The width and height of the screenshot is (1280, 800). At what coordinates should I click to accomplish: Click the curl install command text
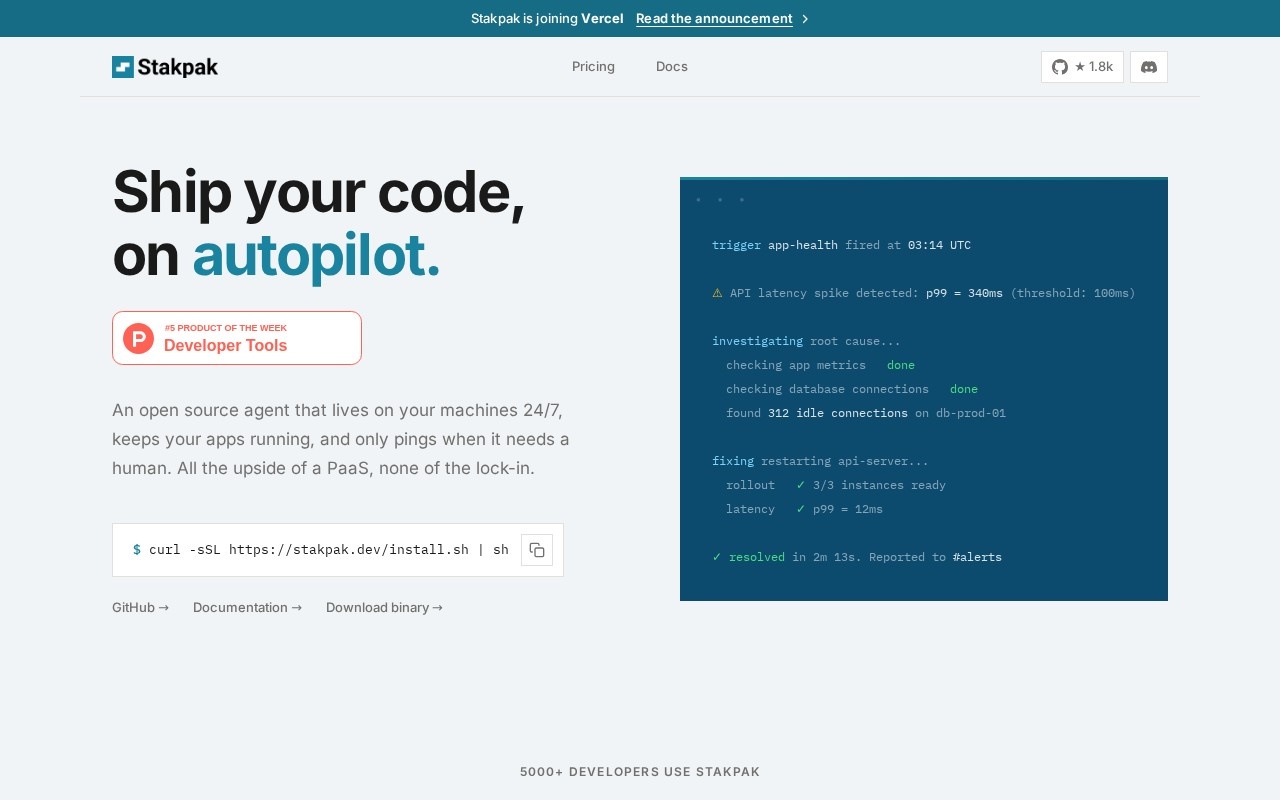click(x=329, y=549)
